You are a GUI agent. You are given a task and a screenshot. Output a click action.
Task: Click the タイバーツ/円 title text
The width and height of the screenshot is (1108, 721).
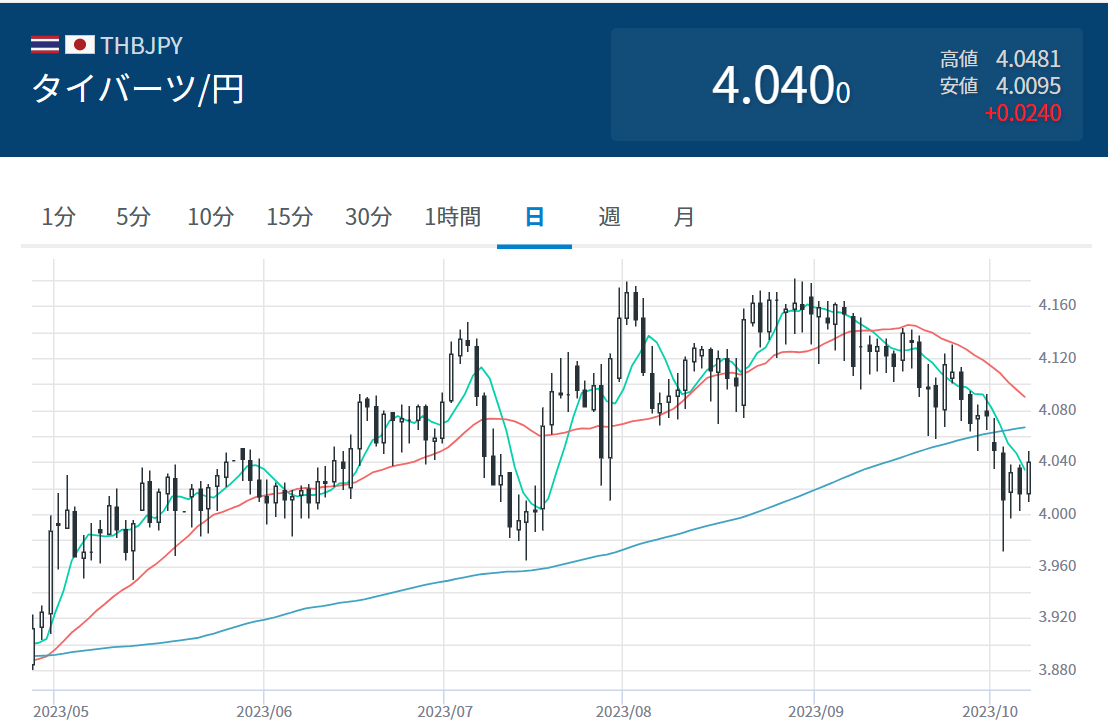[x=138, y=90]
